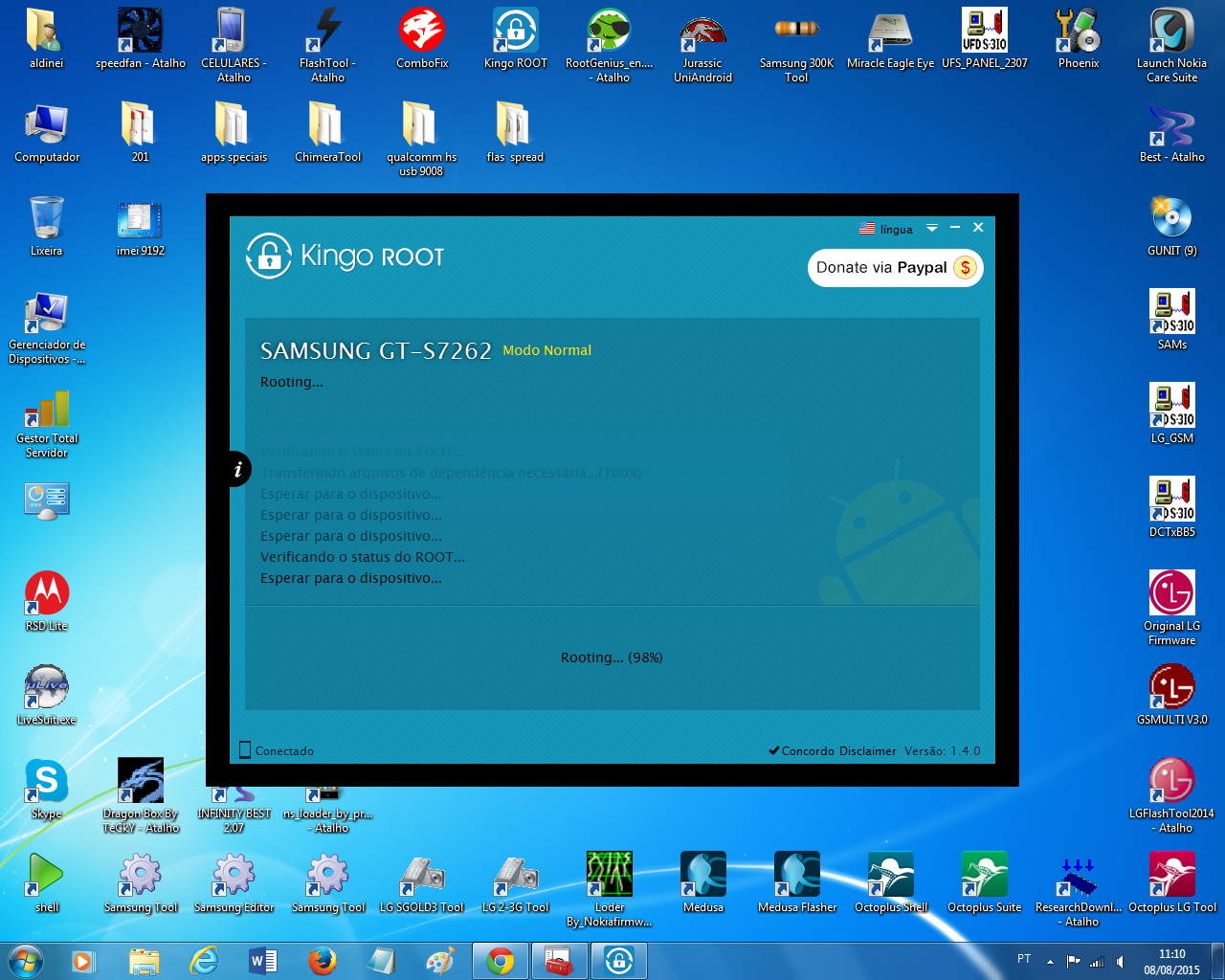Select the Dragon Box By TeCkY shortcut

[141, 796]
